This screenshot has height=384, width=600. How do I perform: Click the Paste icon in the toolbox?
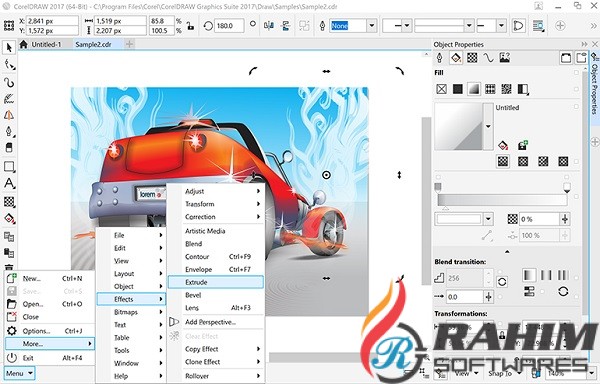(x=9, y=253)
